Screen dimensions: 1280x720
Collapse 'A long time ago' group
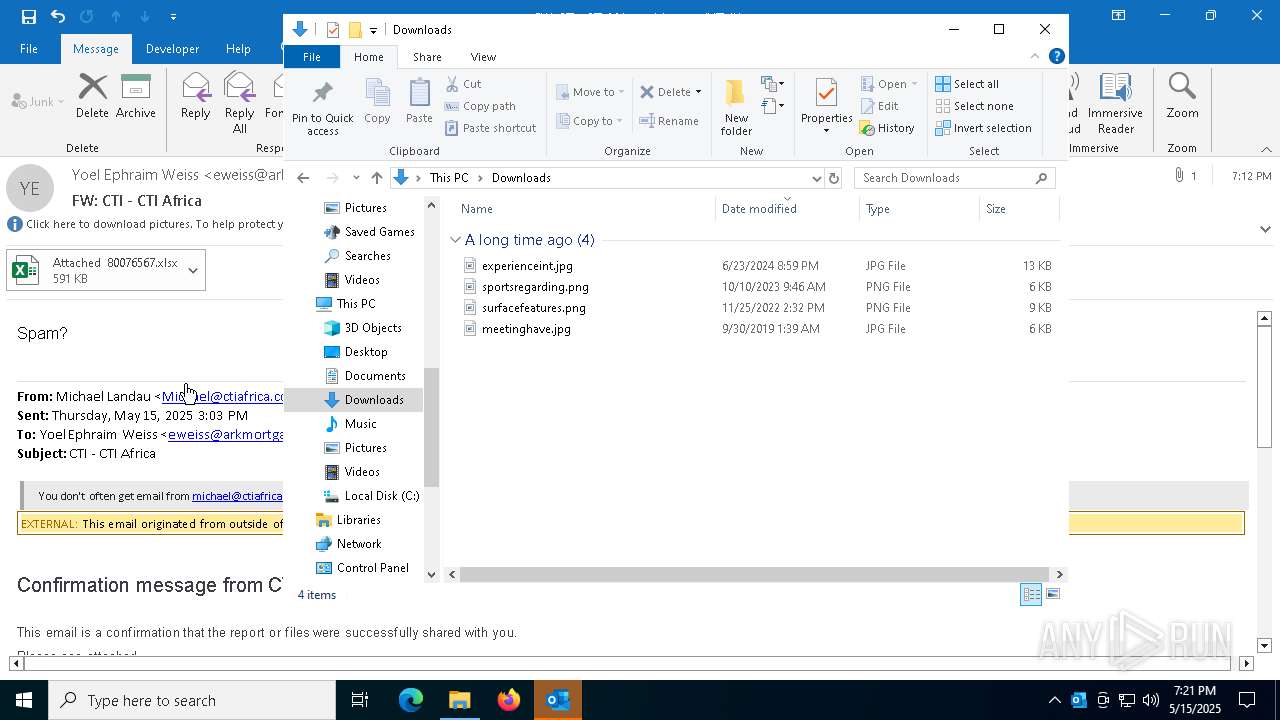point(455,240)
